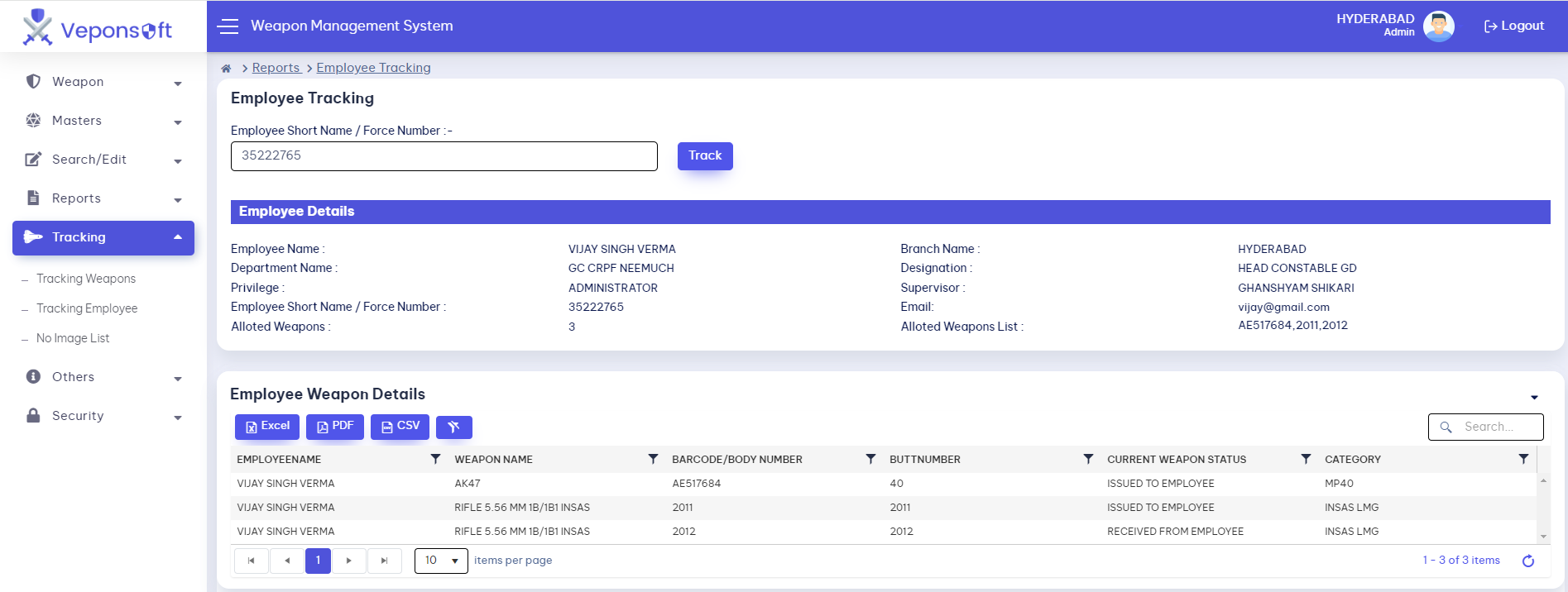Click the table scrollbar up arrow
The width and height of the screenshot is (1568, 592).
[x=1543, y=480]
